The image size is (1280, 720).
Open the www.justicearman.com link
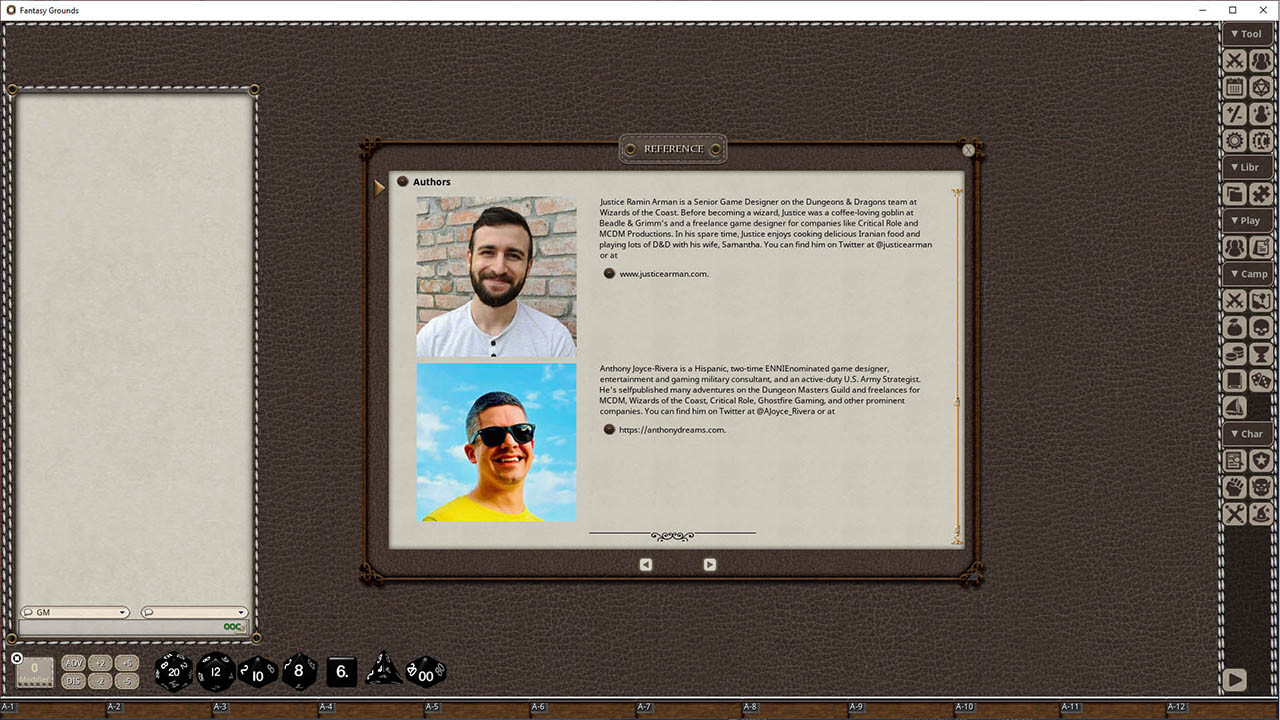pyautogui.click(x=663, y=273)
